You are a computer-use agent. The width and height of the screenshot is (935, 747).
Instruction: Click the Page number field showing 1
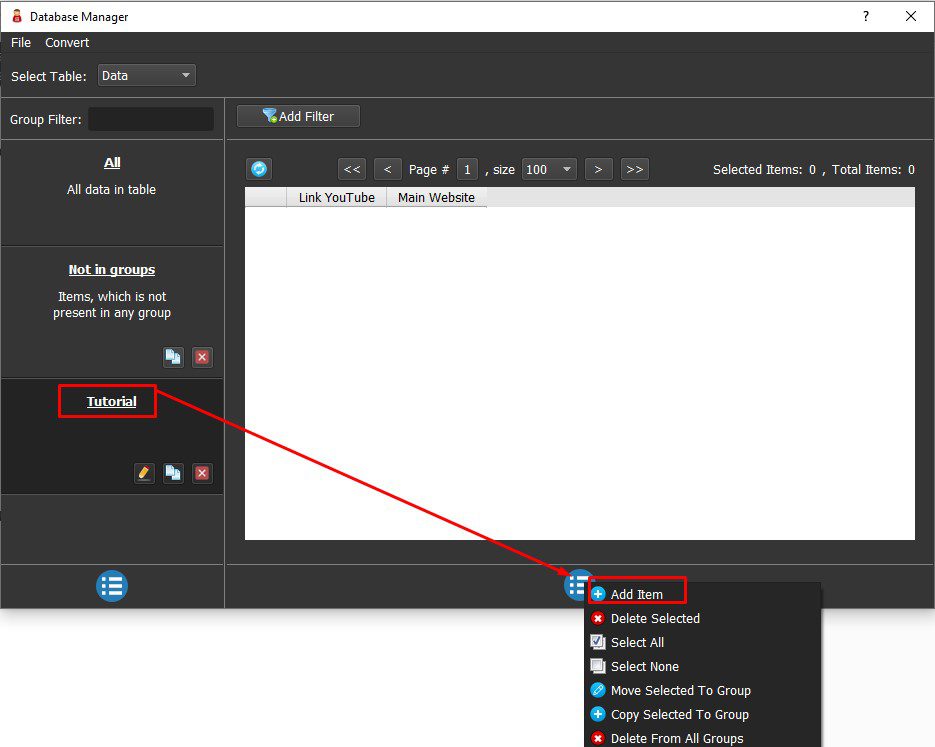[x=467, y=169]
